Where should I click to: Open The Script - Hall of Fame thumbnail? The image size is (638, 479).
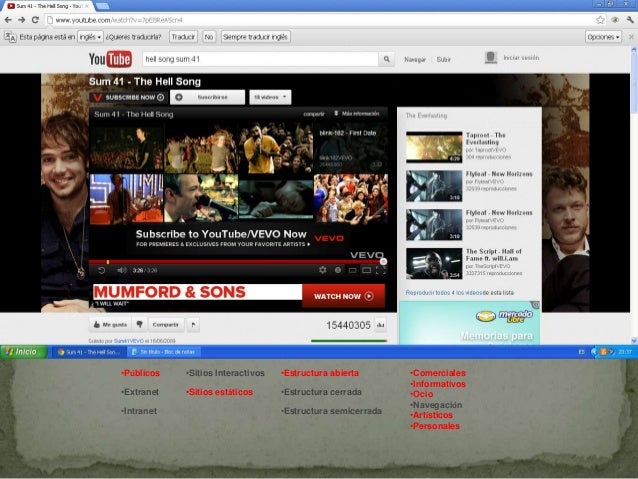(x=434, y=264)
